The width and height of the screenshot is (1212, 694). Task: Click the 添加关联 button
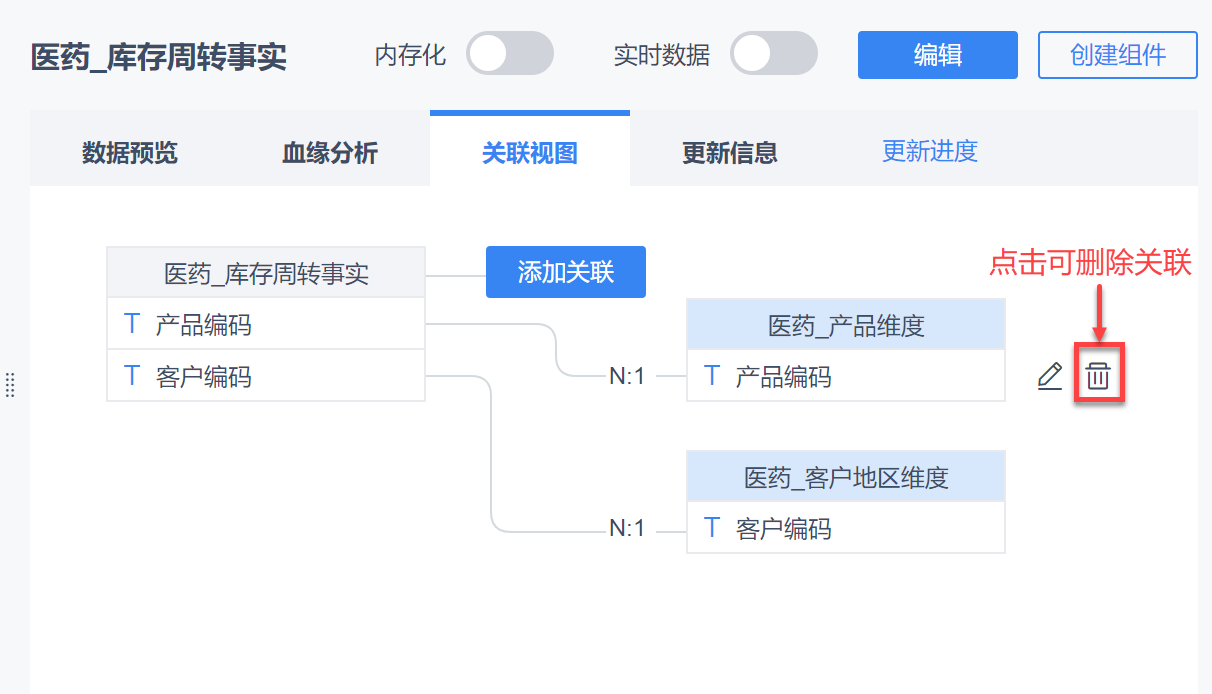[x=565, y=272]
